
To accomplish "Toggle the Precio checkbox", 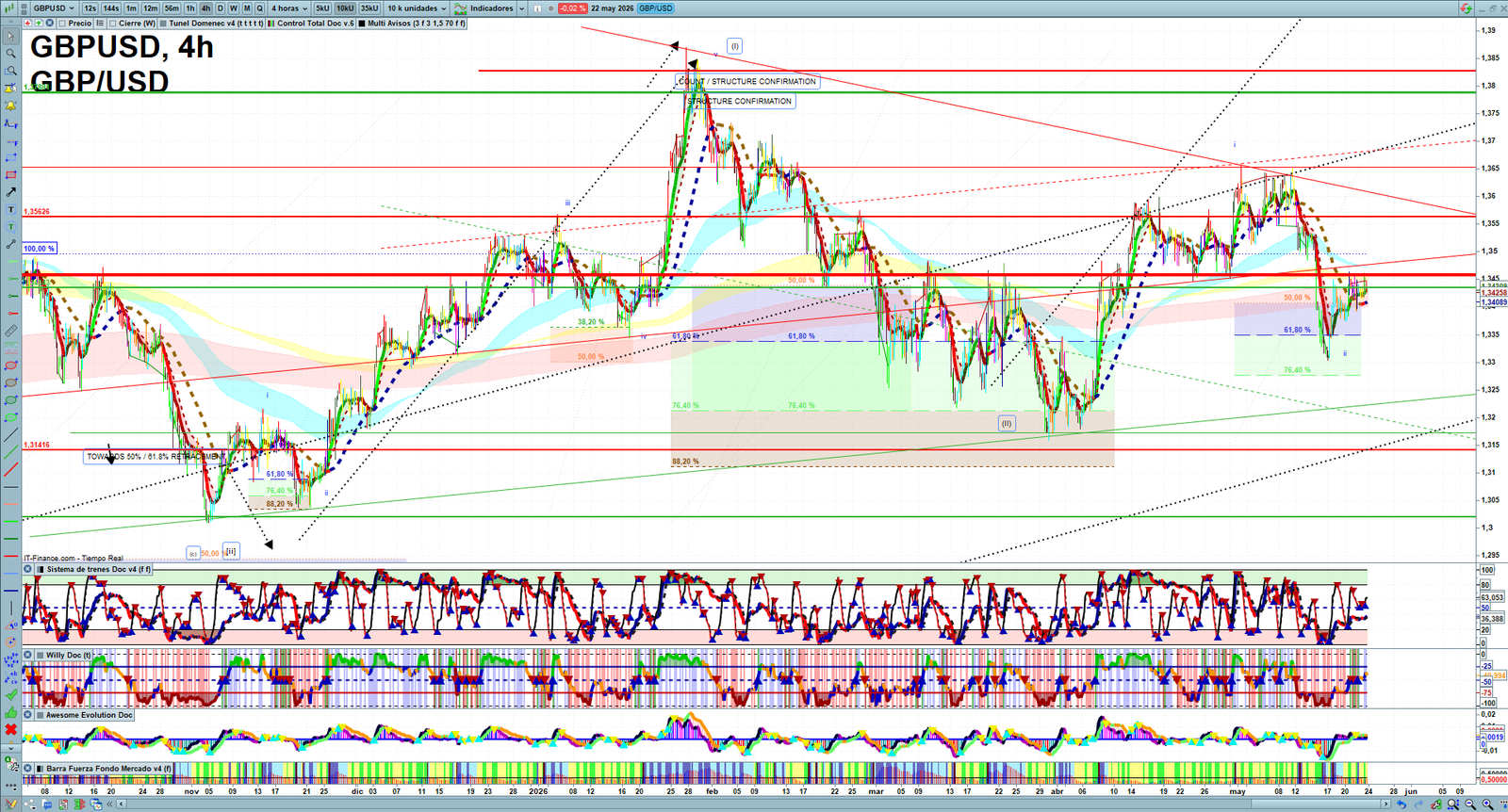I will tap(62, 23).
